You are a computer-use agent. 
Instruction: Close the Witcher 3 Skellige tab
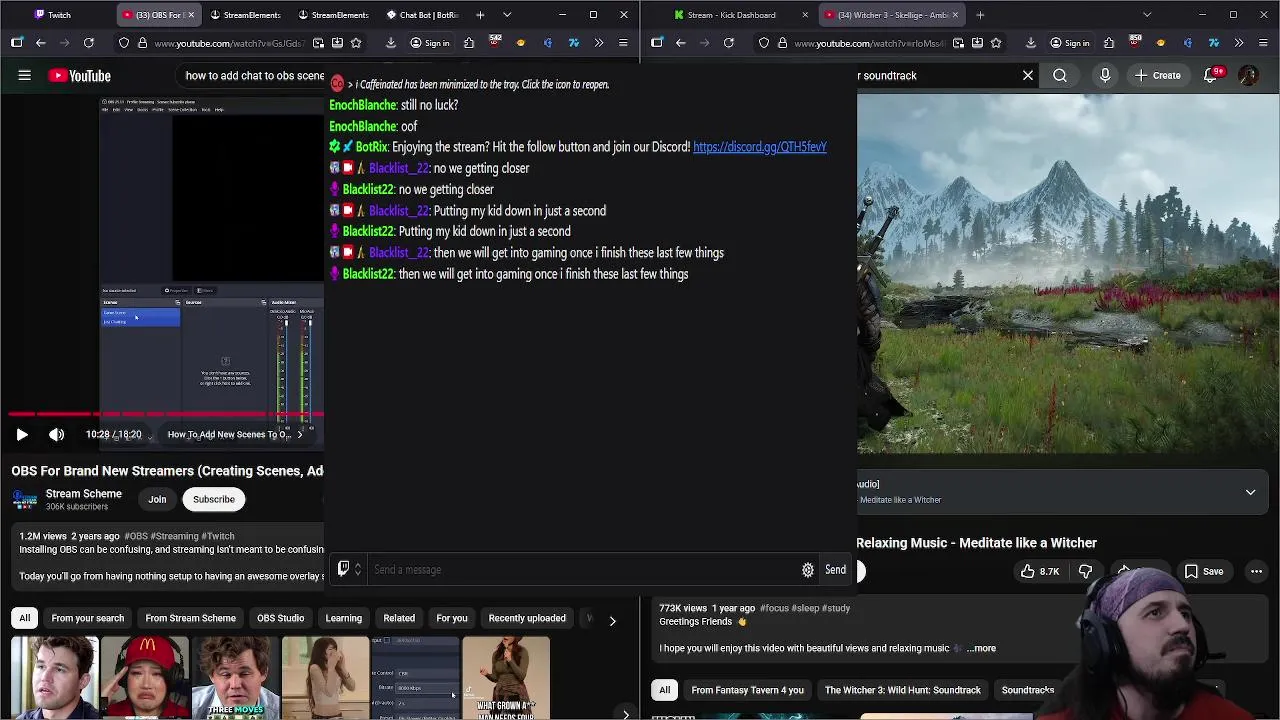pos(955,15)
